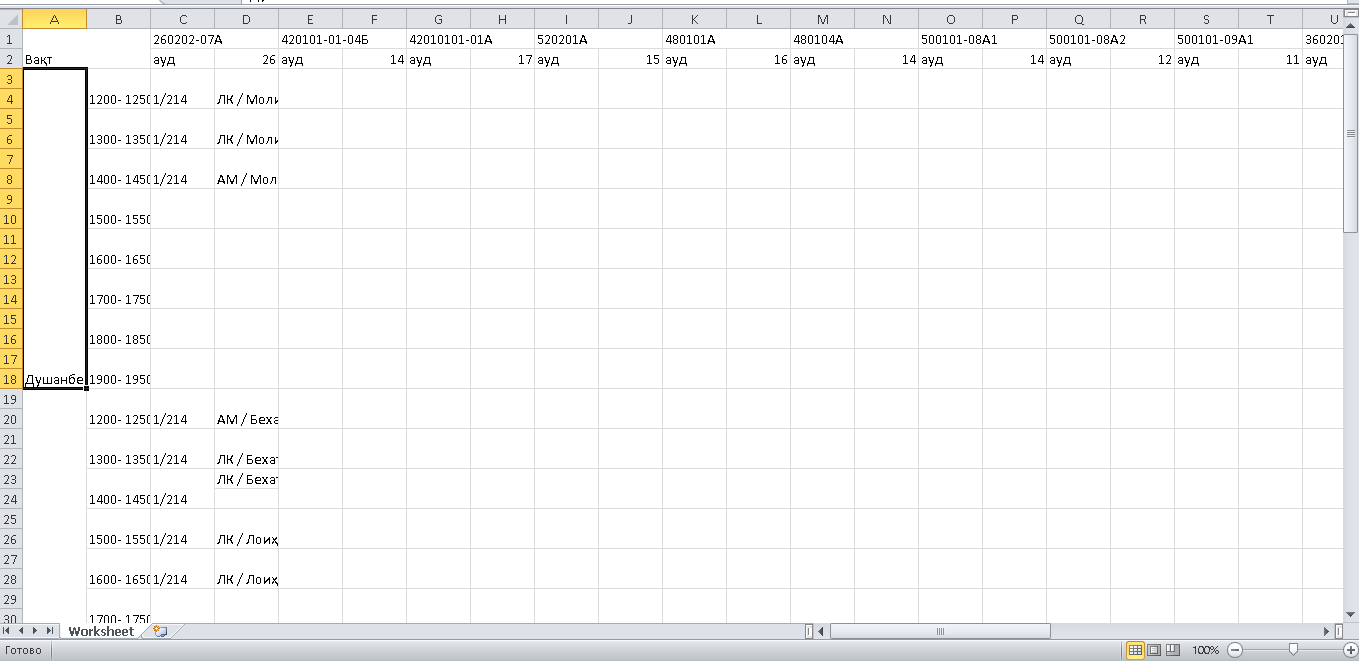The image size is (1359, 661).
Task: Select row 19 header
Action: pos(11,399)
